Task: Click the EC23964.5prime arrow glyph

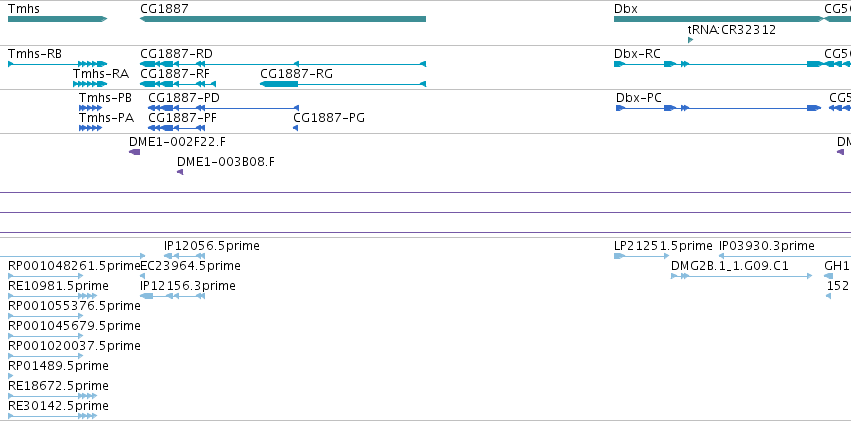Action: 142,276
